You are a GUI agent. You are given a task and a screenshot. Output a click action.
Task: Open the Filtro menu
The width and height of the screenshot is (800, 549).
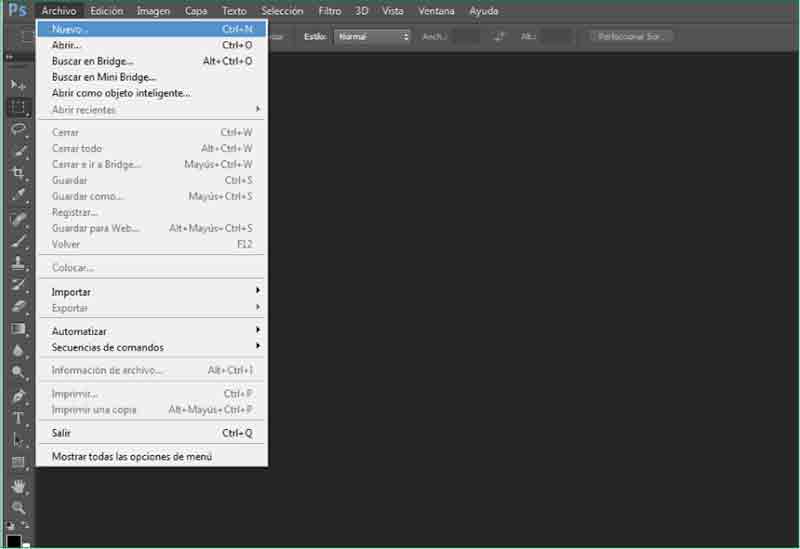pos(329,11)
